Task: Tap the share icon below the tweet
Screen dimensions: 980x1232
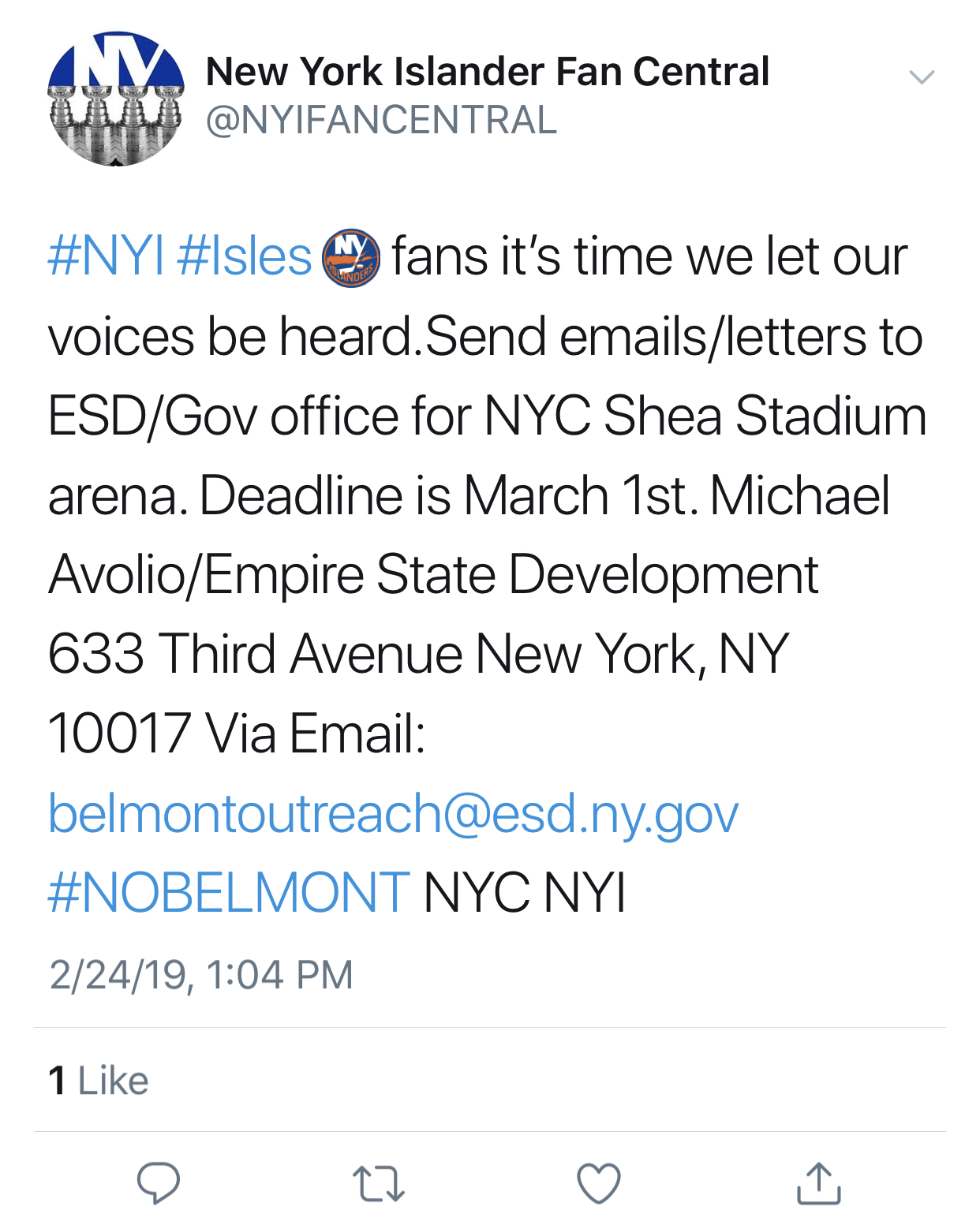Action: [x=818, y=1183]
